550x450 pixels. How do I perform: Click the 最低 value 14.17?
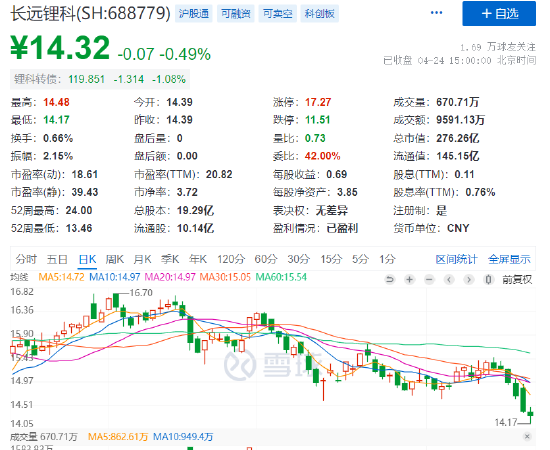click(x=56, y=120)
